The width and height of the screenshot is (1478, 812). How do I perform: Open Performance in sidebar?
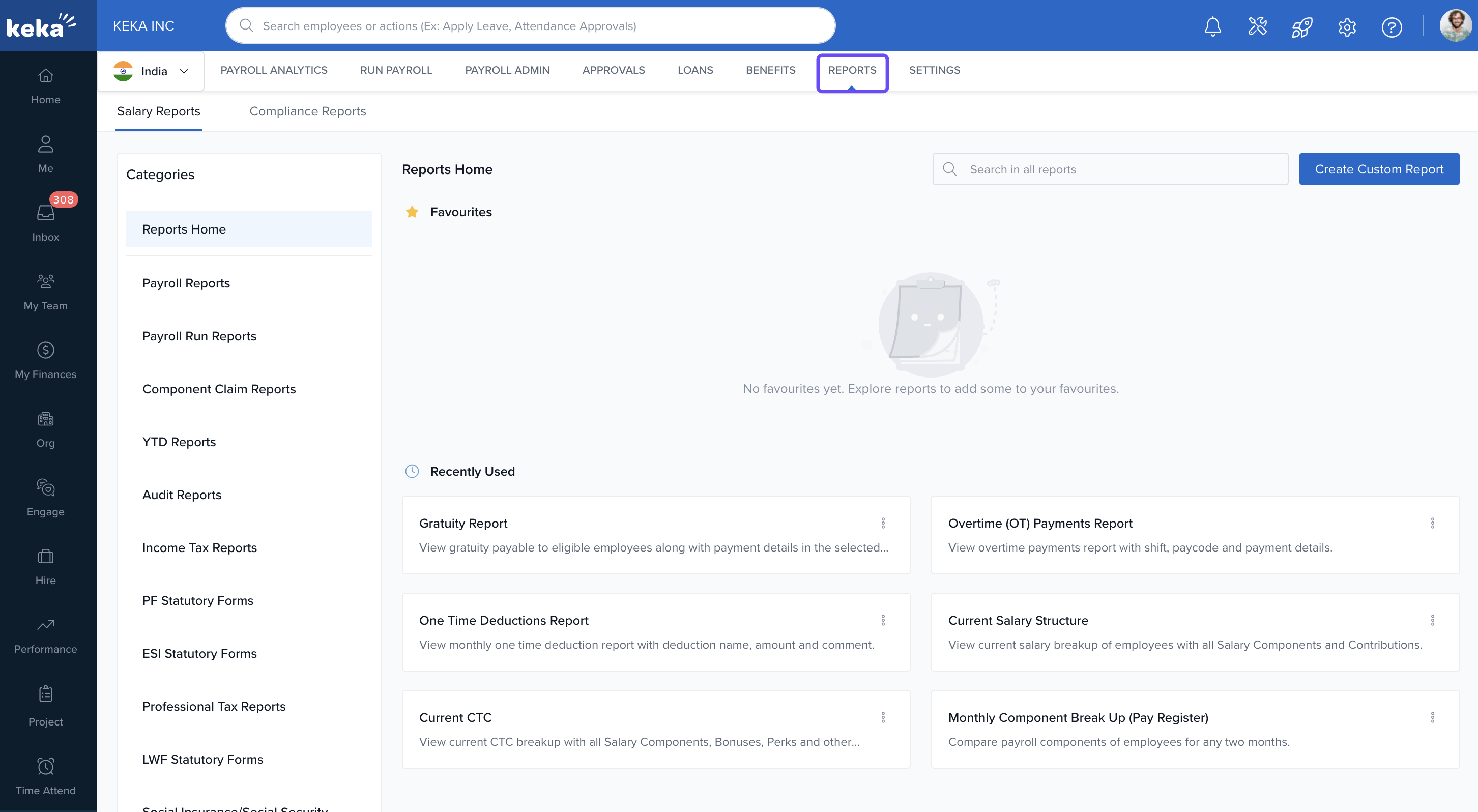(45, 634)
